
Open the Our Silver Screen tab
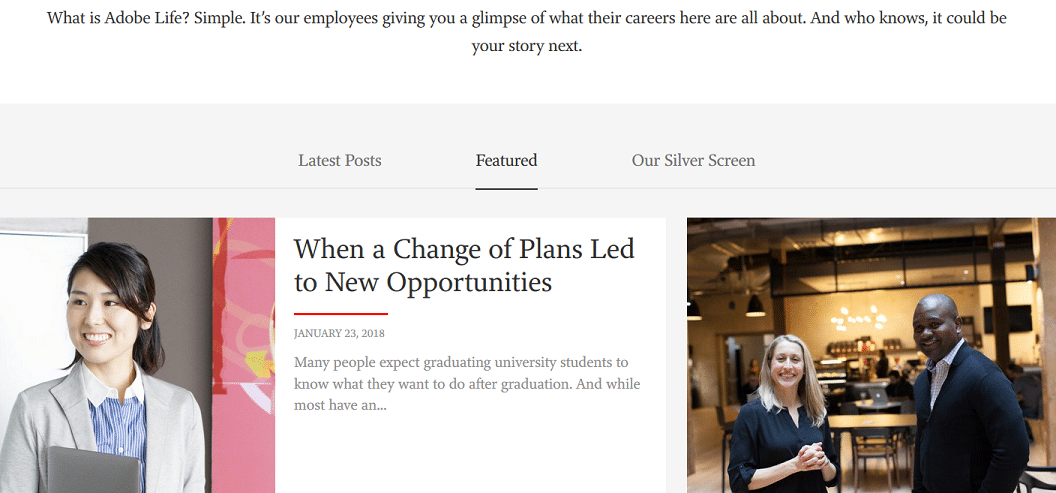pos(693,160)
